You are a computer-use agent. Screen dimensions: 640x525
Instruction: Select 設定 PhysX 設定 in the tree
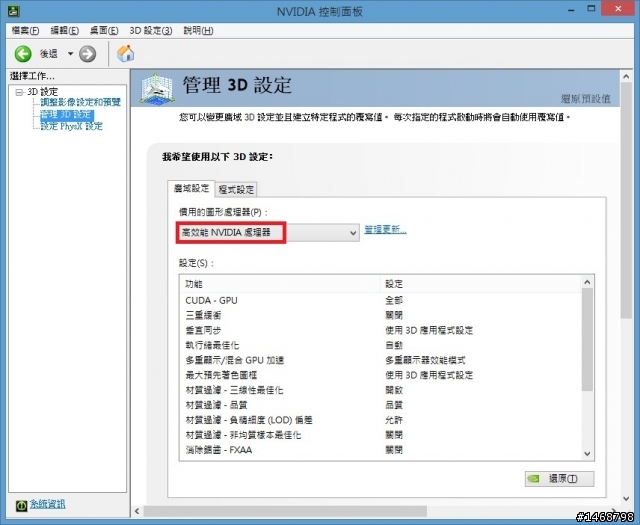pos(71,126)
